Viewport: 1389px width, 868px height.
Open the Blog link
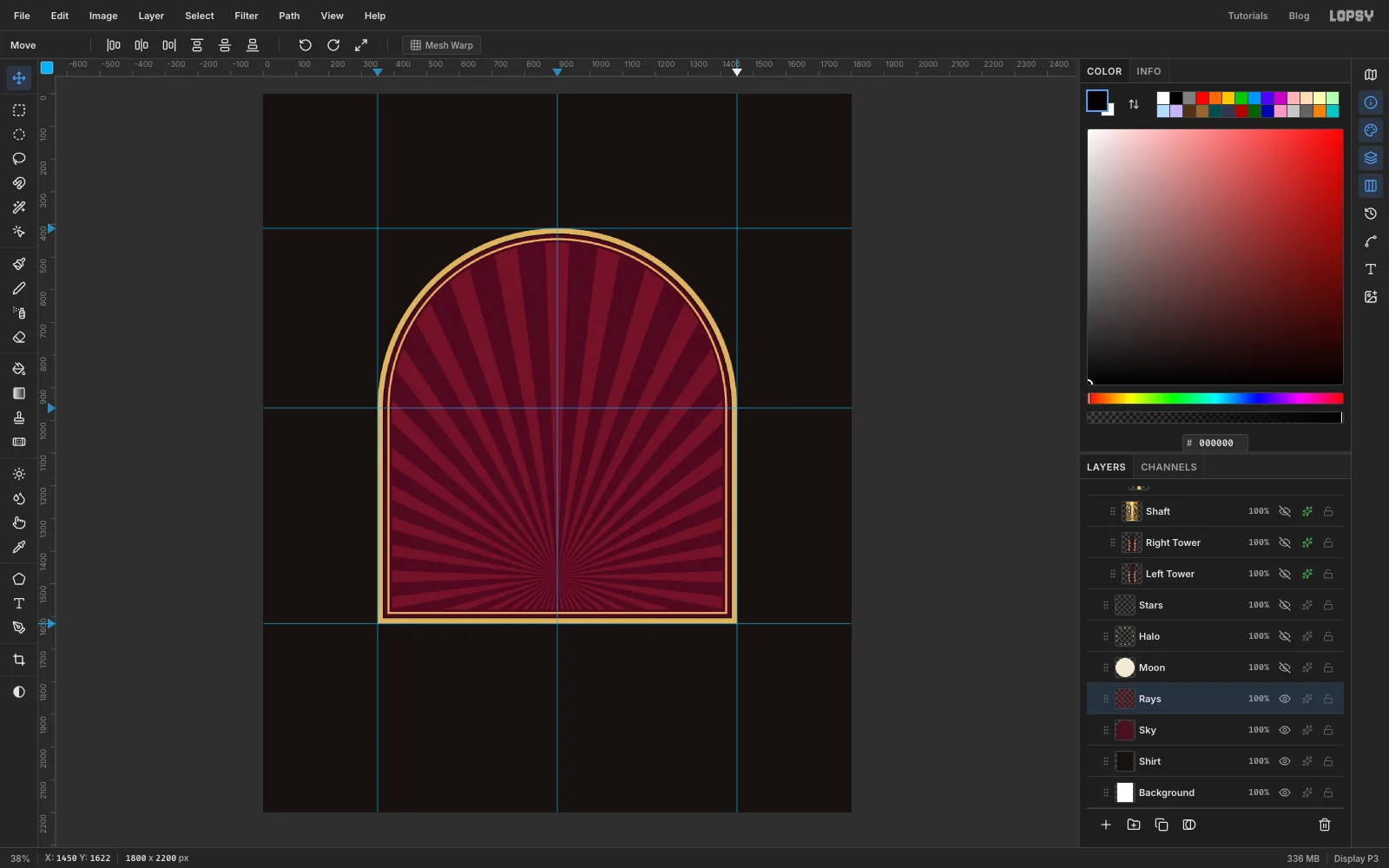pyautogui.click(x=1299, y=16)
